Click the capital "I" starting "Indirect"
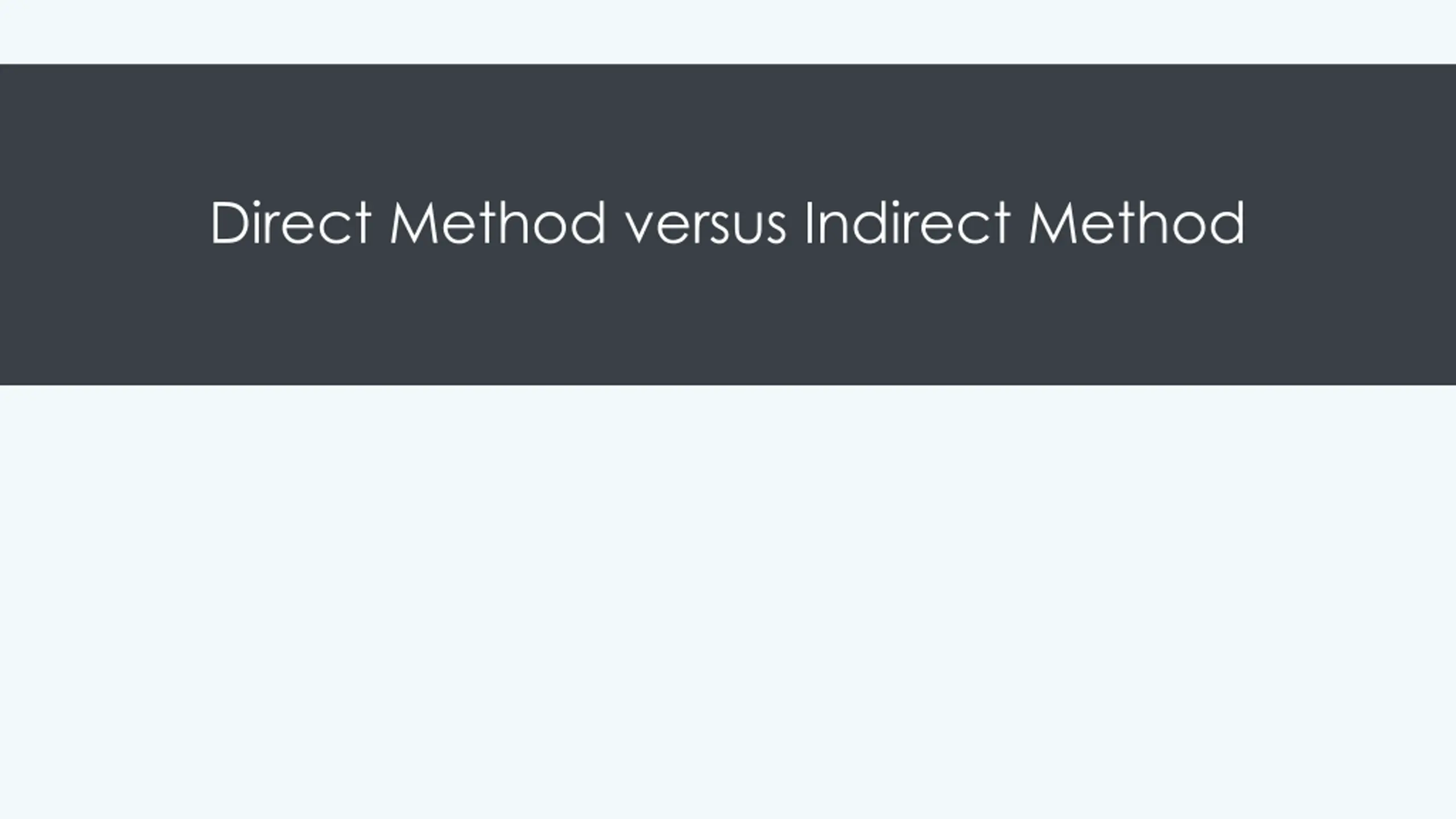The image size is (1456, 819). coord(809,223)
